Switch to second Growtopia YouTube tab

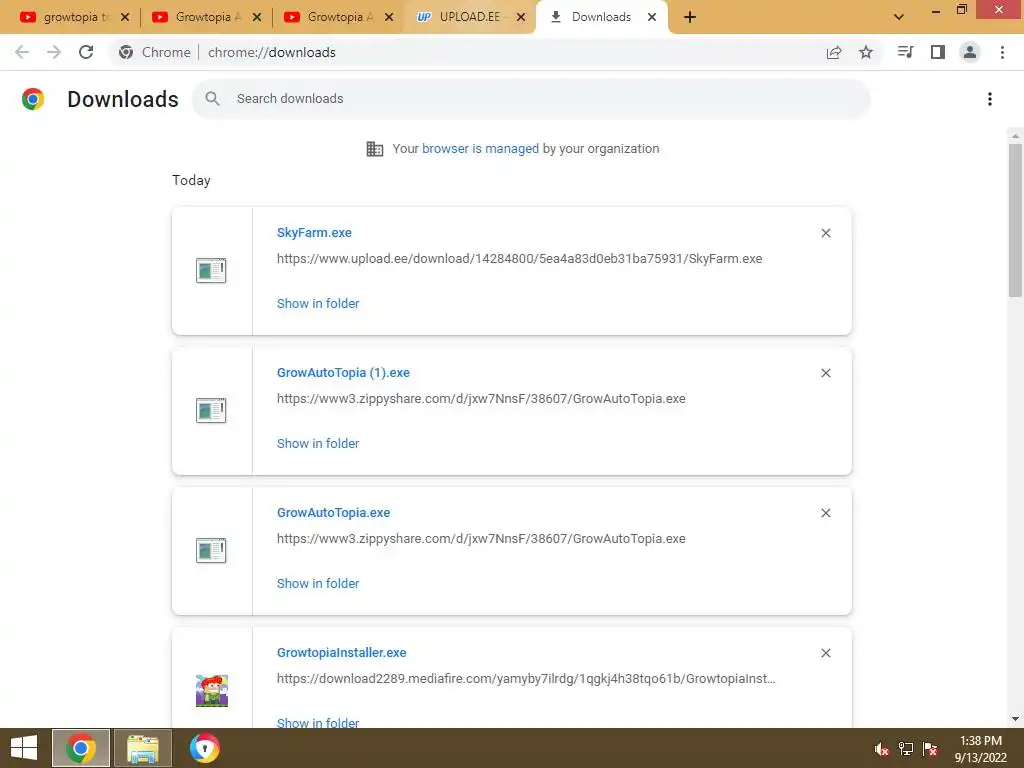coord(196,17)
